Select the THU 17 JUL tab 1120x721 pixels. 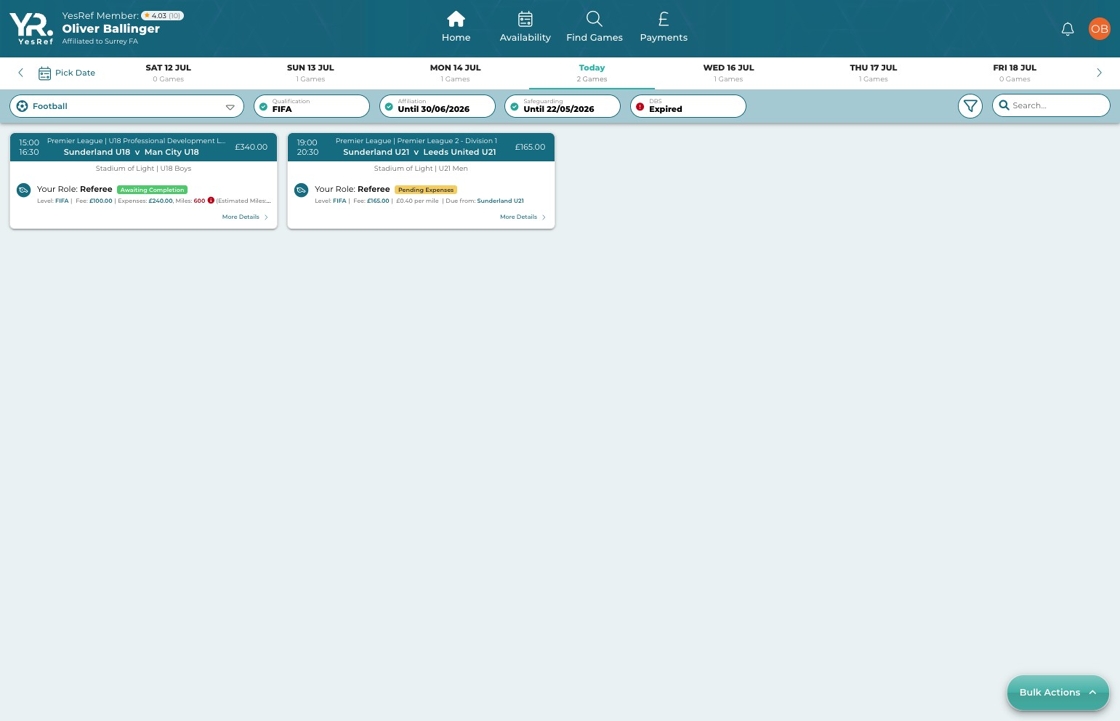[873, 72]
